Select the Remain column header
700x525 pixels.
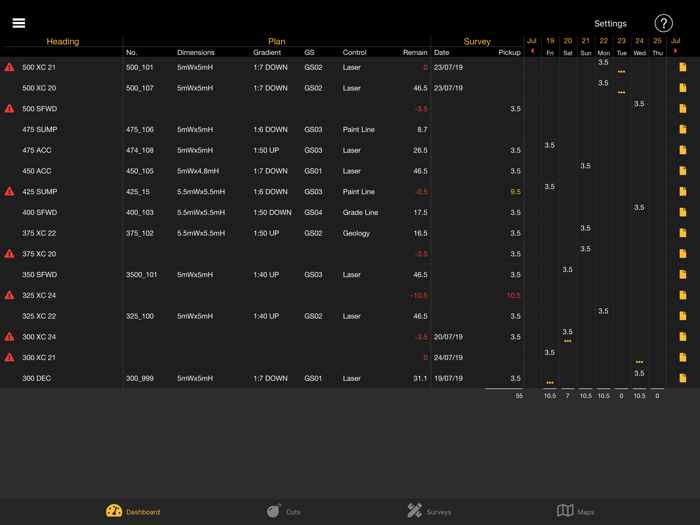[x=415, y=52]
